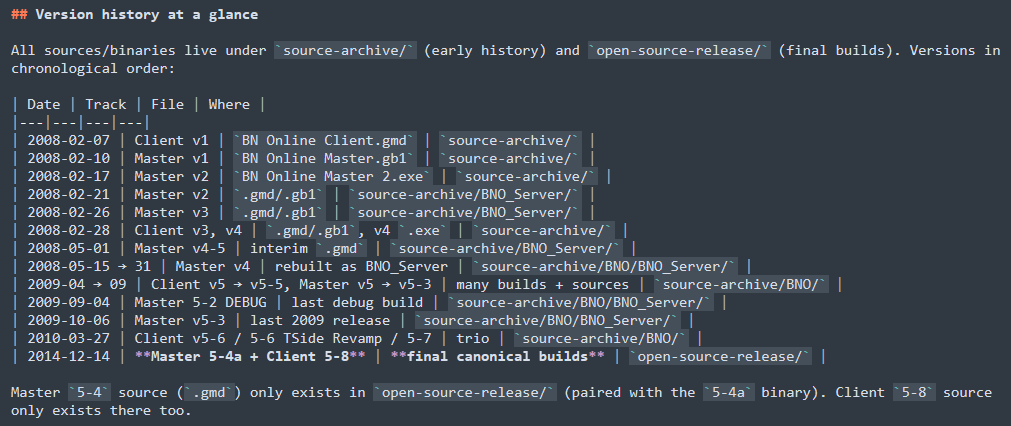Click 'Master 5-2 DEBUG' track text

pos(200,303)
